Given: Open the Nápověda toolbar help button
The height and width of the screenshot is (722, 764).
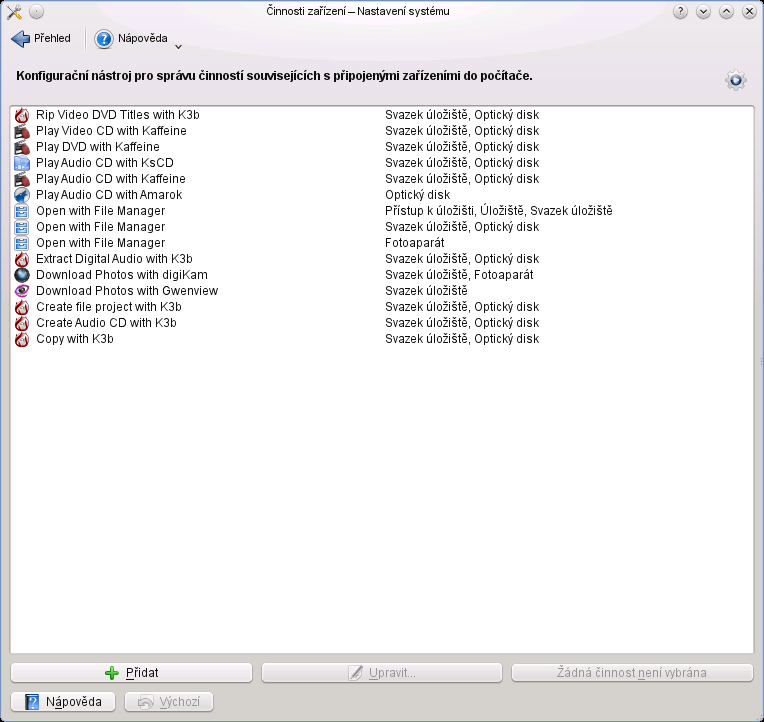Looking at the screenshot, I should [x=131, y=38].
